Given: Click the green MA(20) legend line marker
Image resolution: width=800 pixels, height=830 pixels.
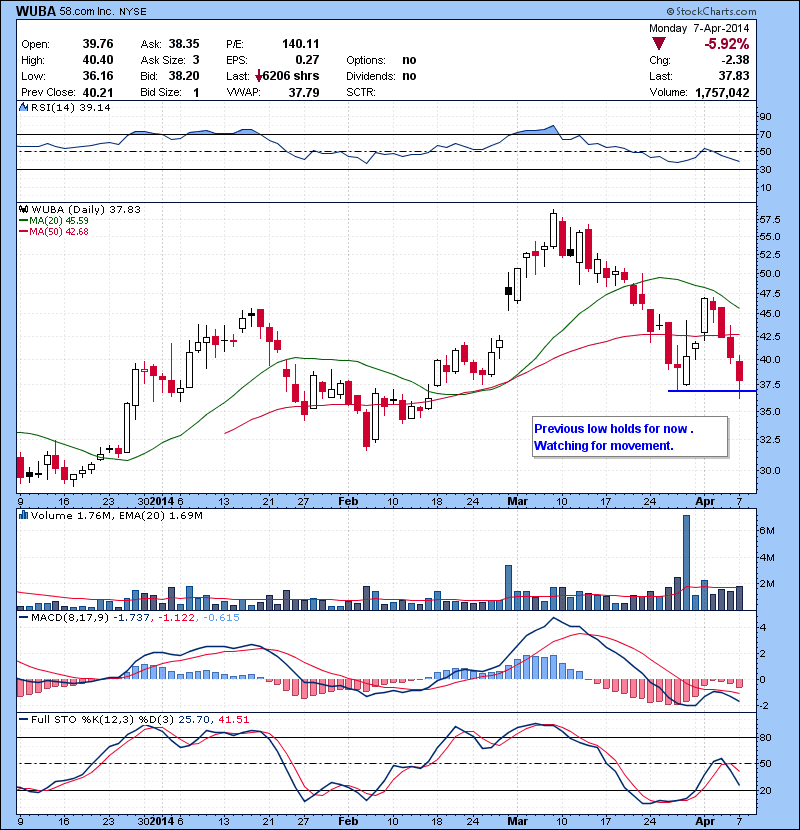Looking at the screenshot, I should 24,221.
